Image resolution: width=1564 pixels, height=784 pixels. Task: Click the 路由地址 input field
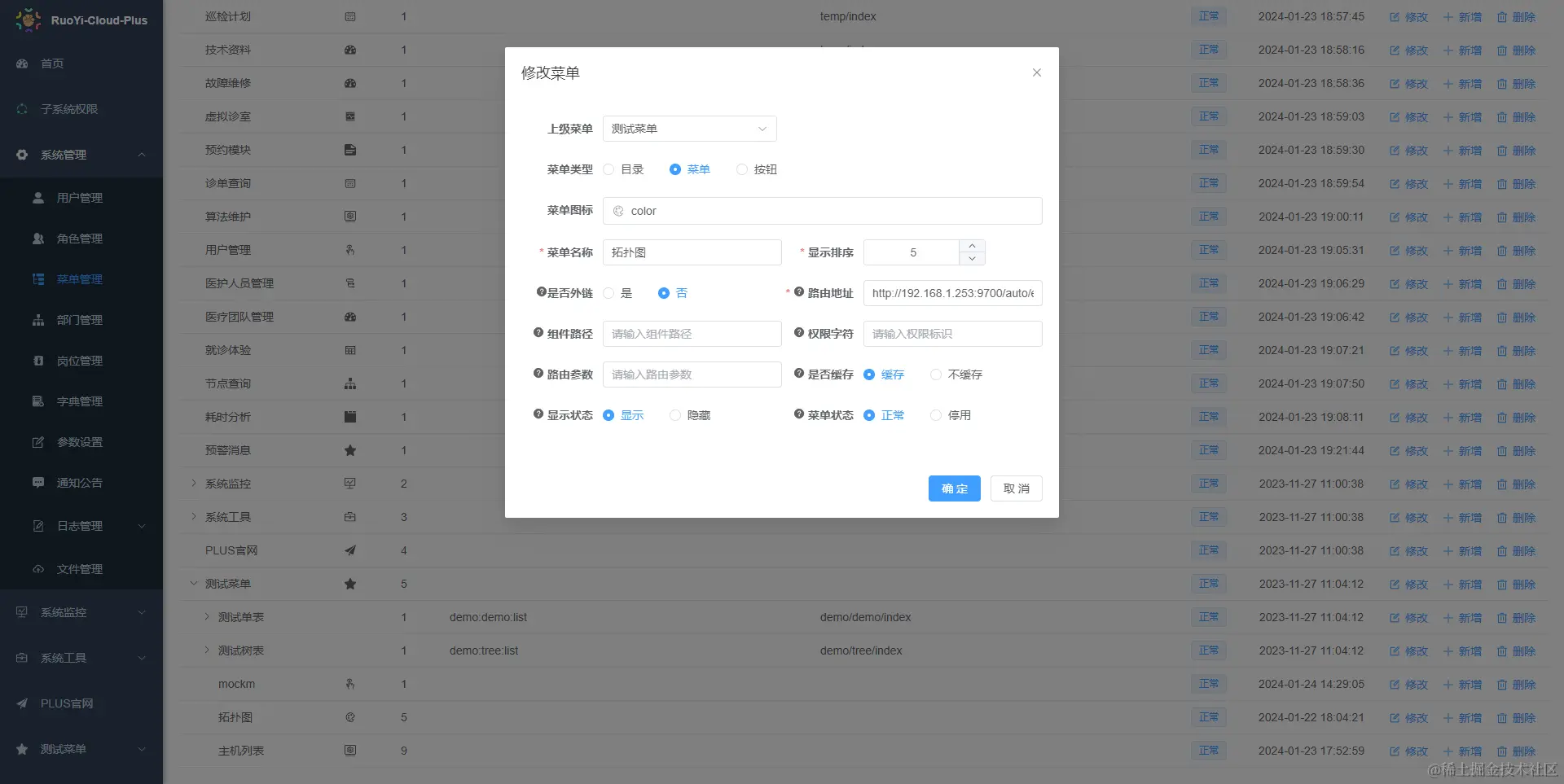[953, 293]
